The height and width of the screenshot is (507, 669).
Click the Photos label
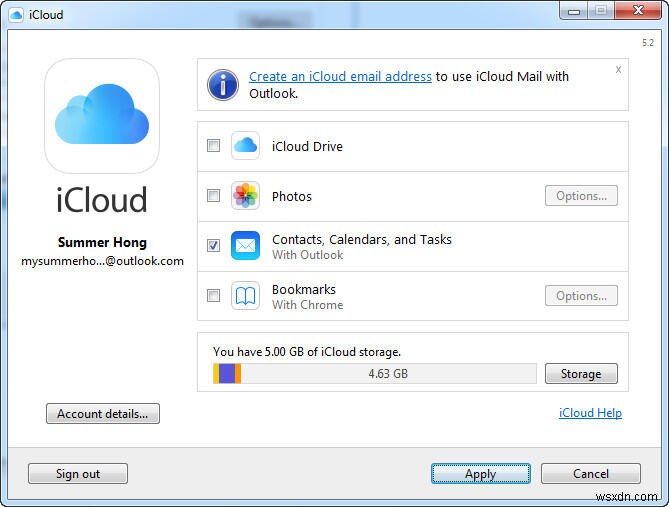pyautogui.click(x=292, y=196)
